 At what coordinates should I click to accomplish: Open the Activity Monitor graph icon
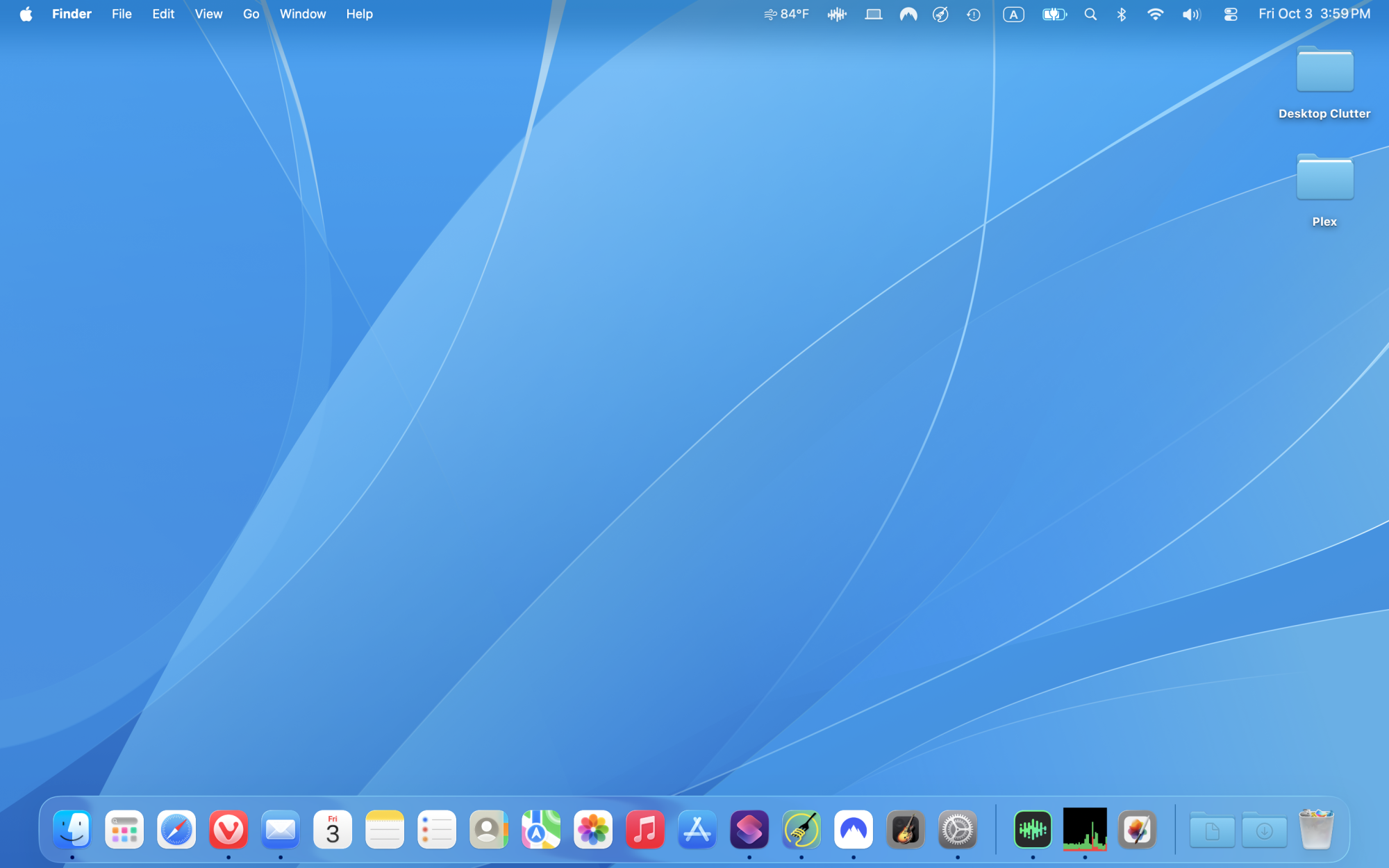[x=1085, y=829]
